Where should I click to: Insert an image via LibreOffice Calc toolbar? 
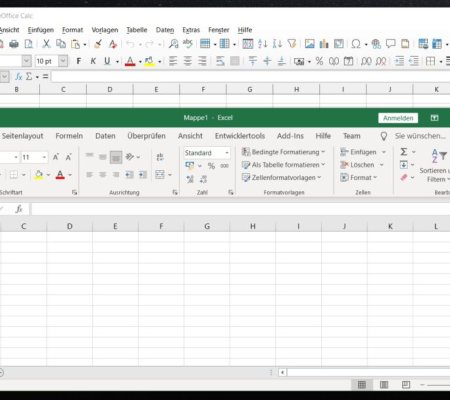310,44
